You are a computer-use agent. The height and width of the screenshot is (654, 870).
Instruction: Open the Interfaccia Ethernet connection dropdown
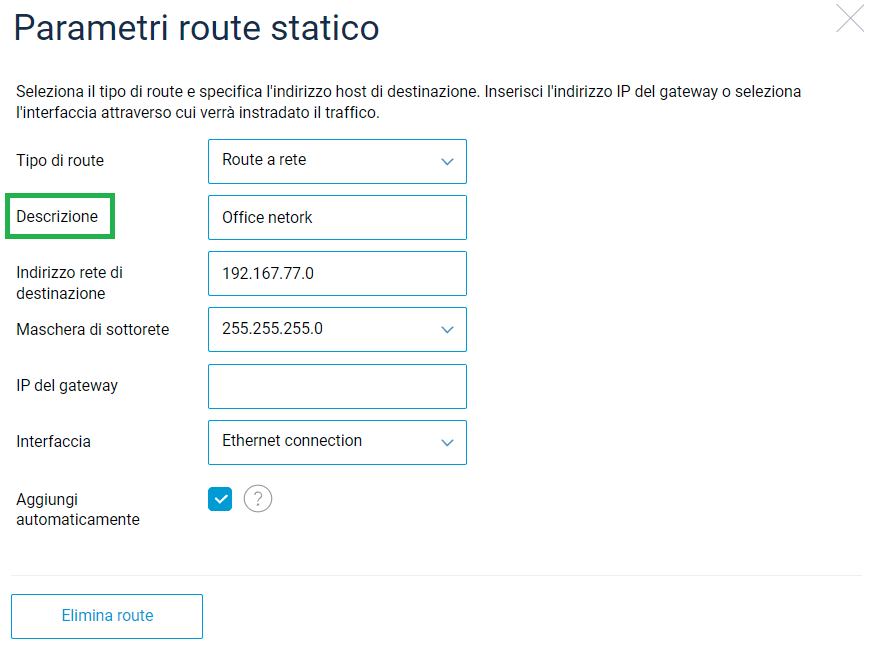coord(336,442)
